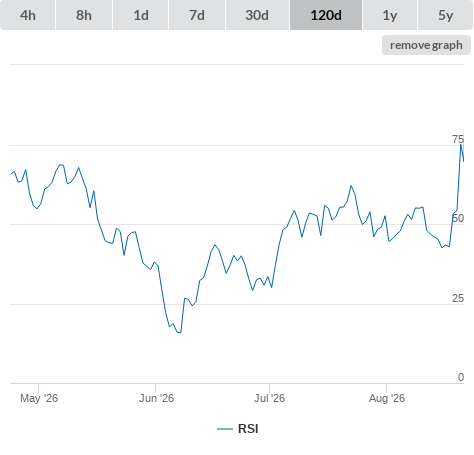Switch chart to 7d range
This screenshot has height=455, width=474.
[197, 15]
